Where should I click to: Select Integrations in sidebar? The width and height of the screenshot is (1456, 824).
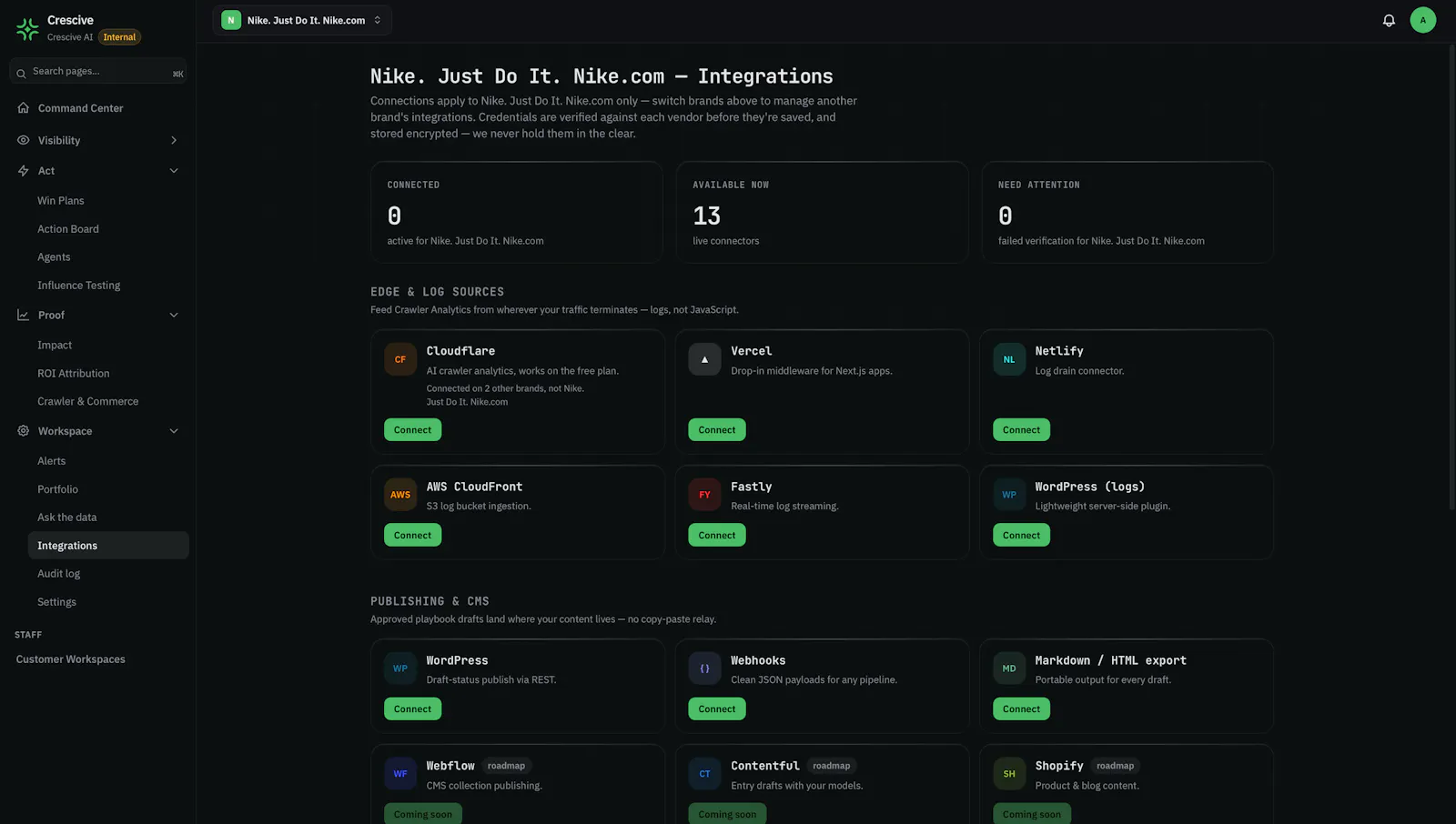click(108, 546)
